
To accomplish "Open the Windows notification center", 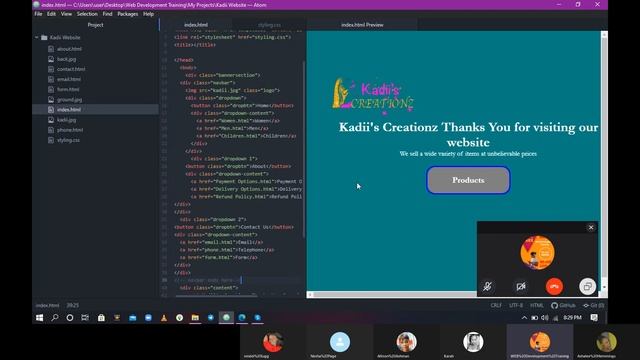I will (x=594, y=318).
